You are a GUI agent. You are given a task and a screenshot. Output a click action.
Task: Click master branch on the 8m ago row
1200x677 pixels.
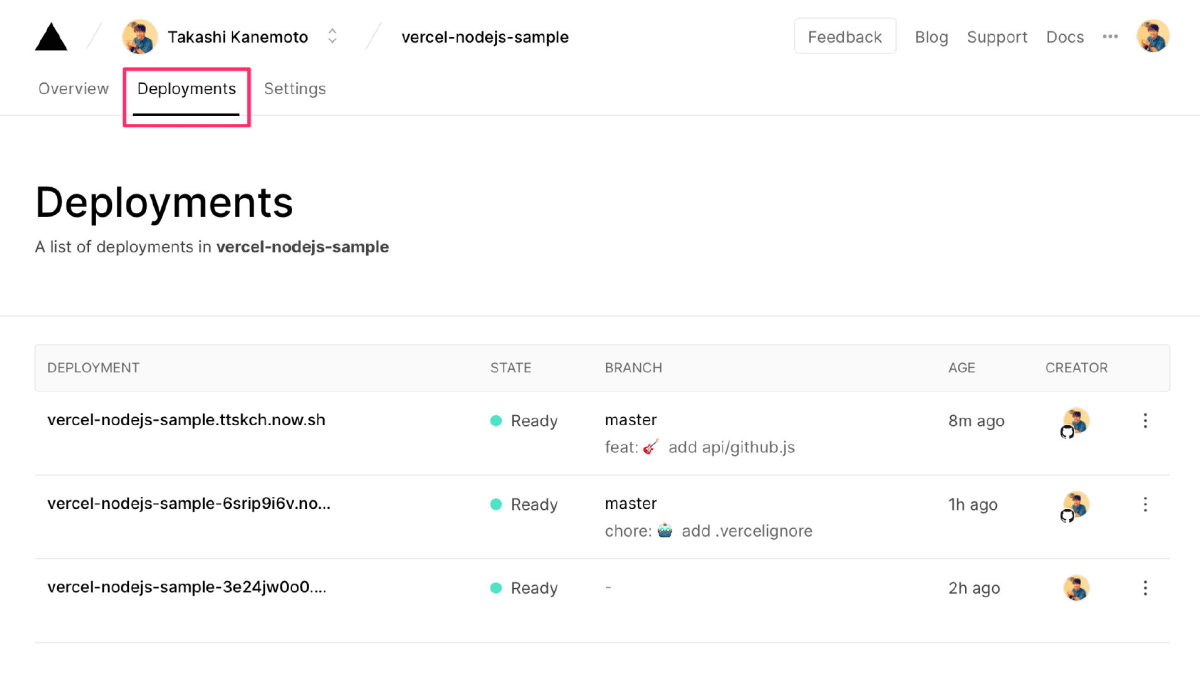click(x=631, y=420)
